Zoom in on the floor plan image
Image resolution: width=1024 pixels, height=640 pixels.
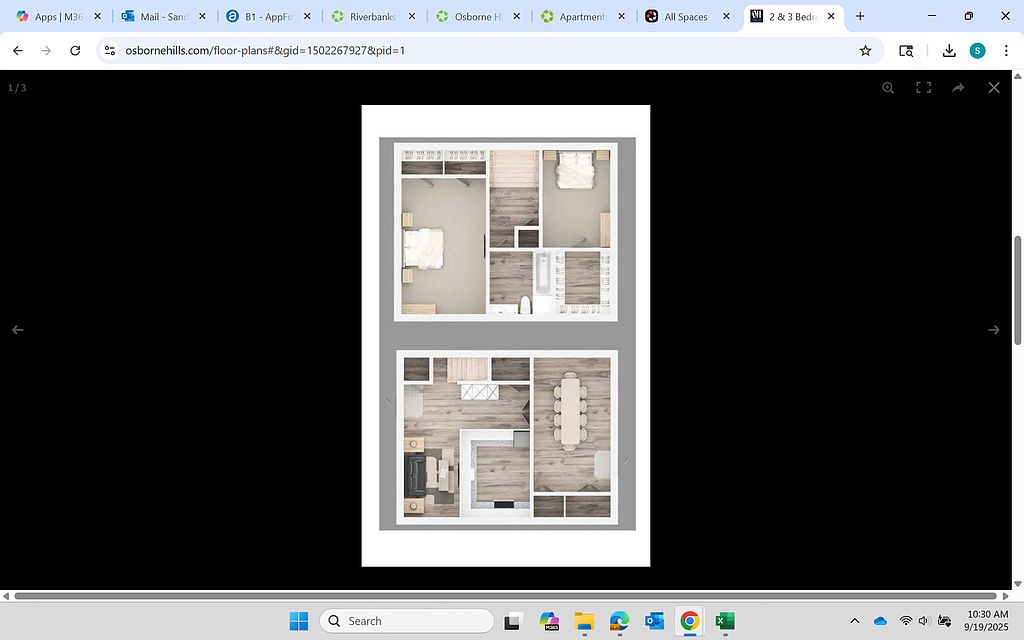[887, 88]
